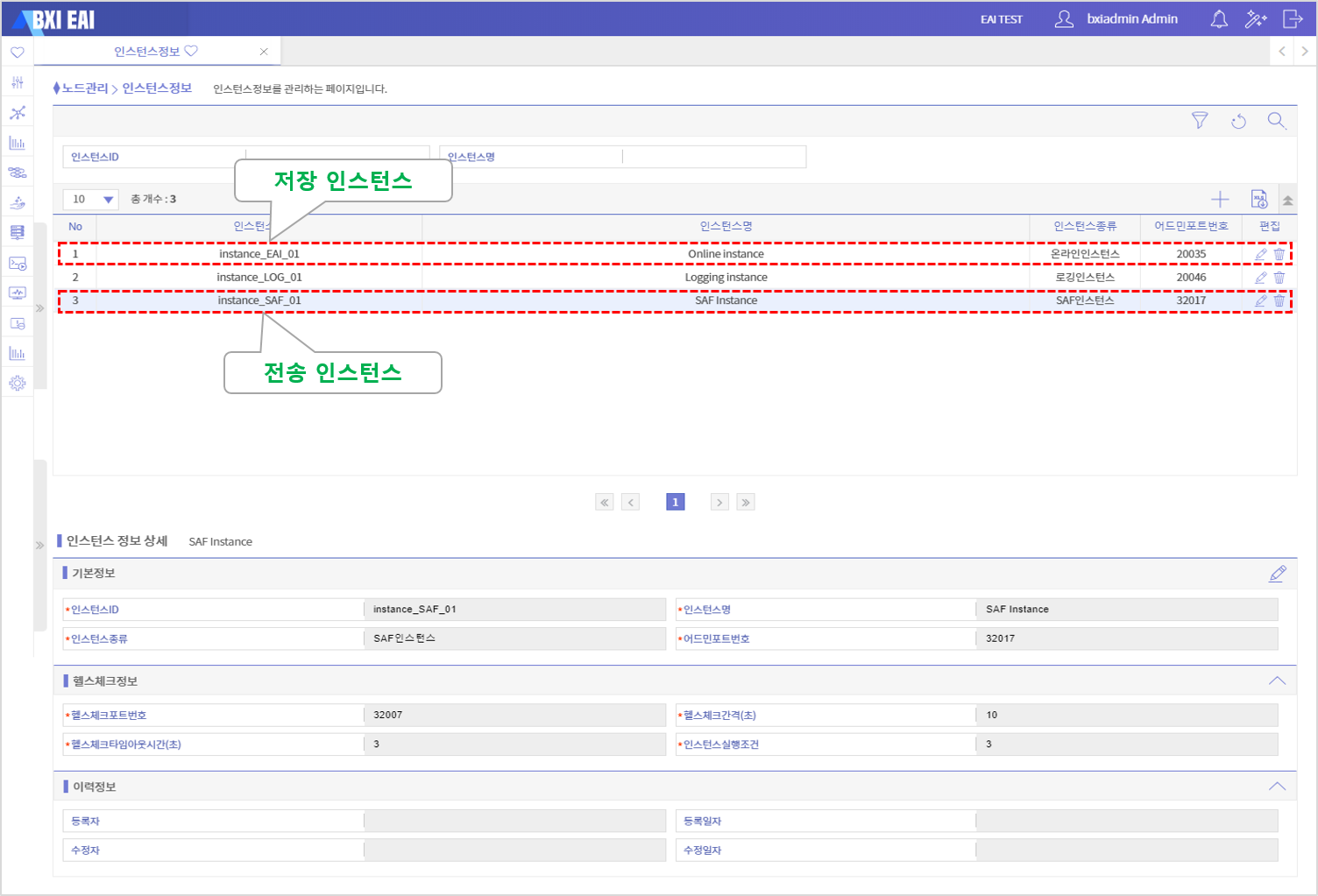Delete the instance_EAI_01 row
The width and height of the screenshot is (1318, 896).
point(1279,254)
